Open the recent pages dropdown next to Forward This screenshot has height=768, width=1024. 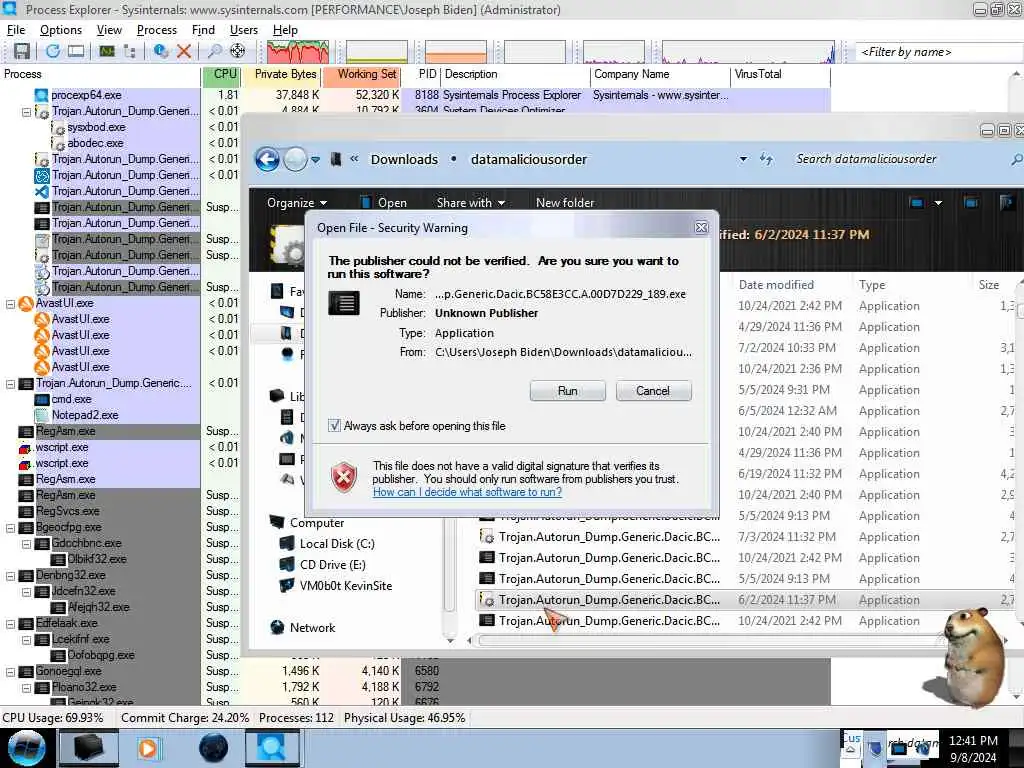315,159
